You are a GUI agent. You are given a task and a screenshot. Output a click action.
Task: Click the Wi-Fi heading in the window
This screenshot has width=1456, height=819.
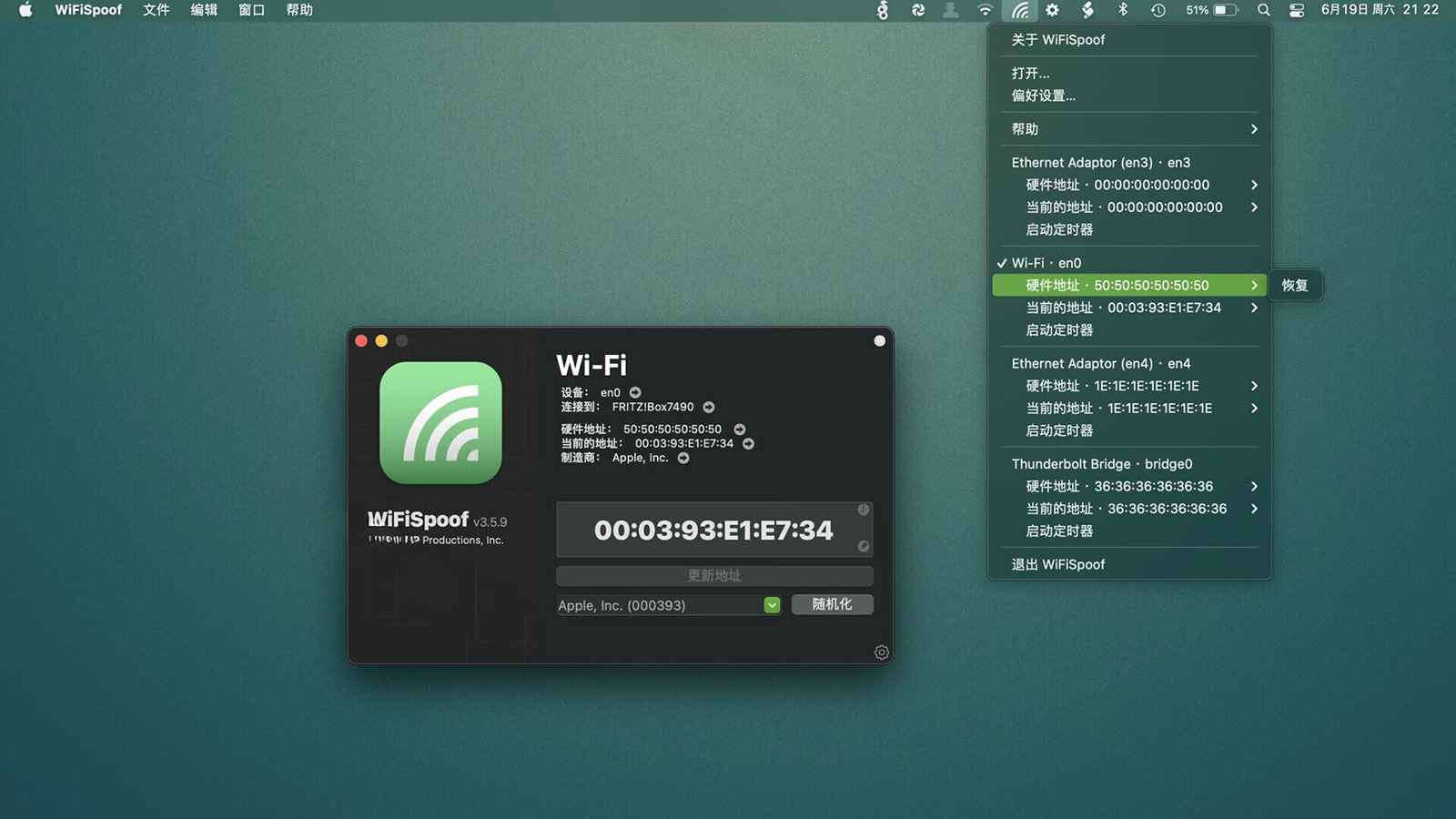click(591, 365)
